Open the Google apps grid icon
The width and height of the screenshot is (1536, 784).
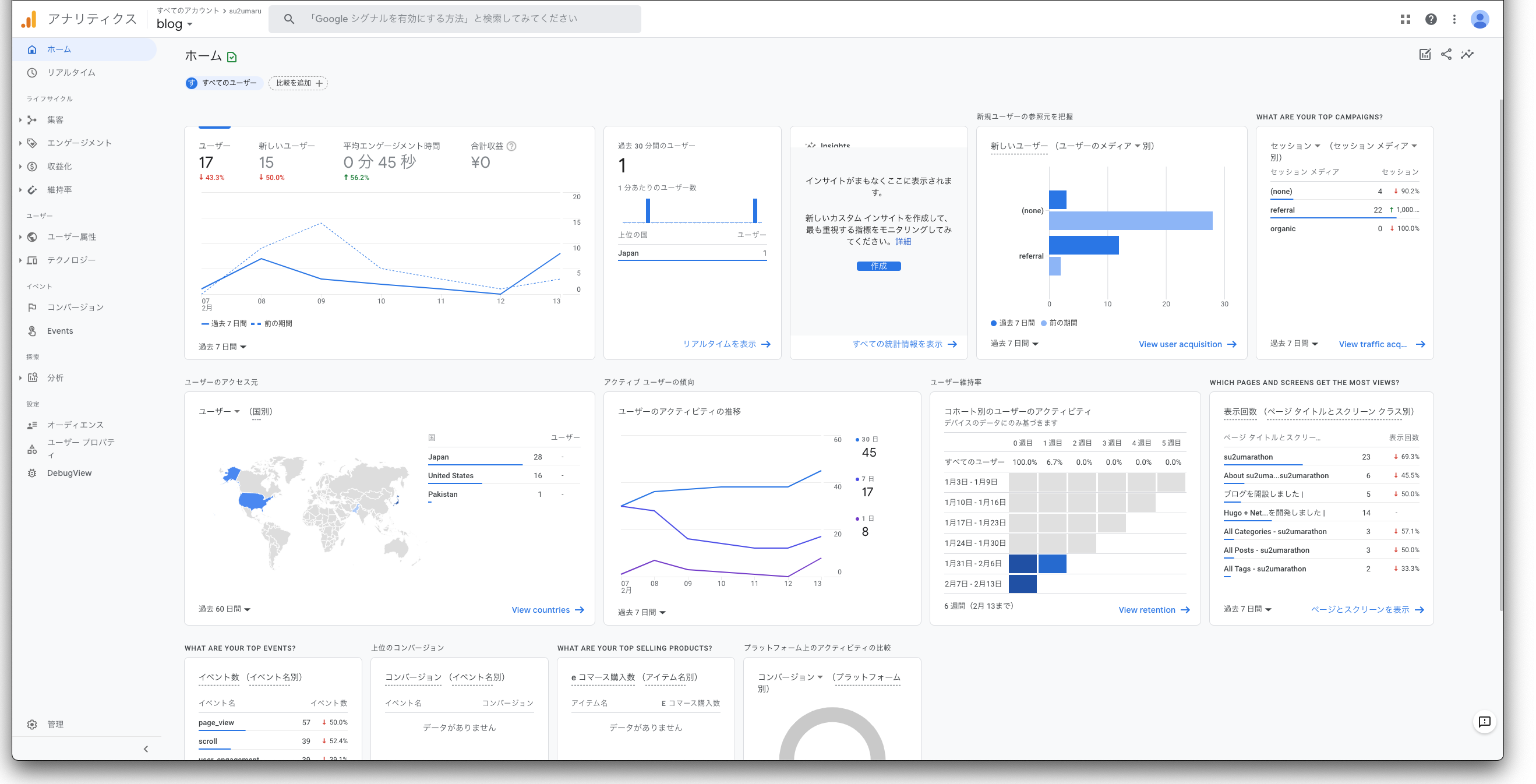coord(1406,19)
